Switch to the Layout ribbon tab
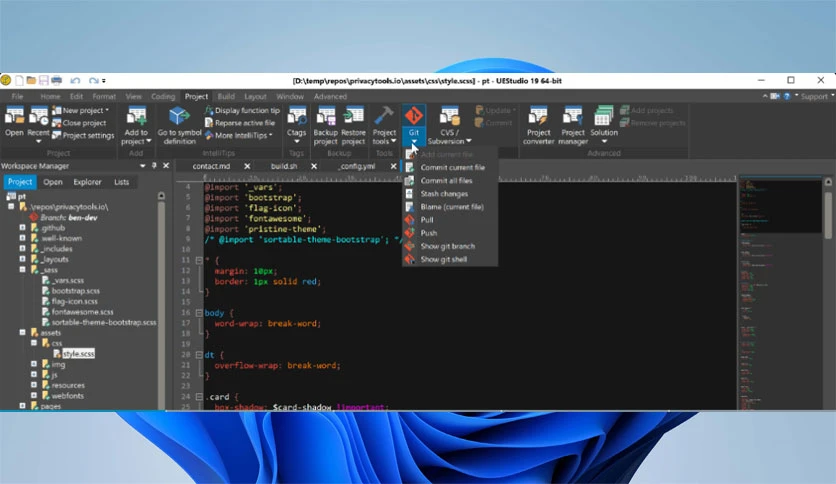Image resolution: width=836 pixels, height=484 pixels. pyautogui.click(x=255, y=96)
